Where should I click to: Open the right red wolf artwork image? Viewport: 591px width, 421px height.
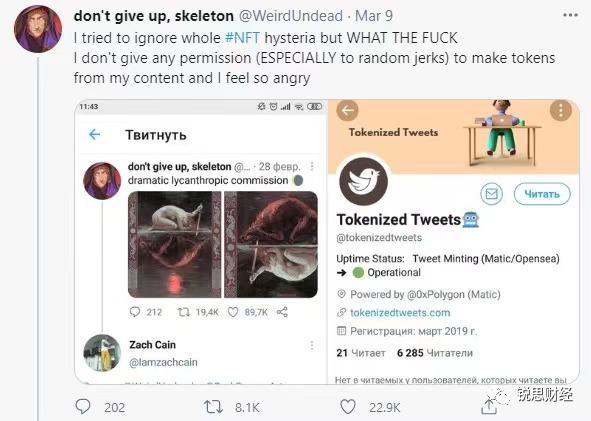tap(271, 245)
